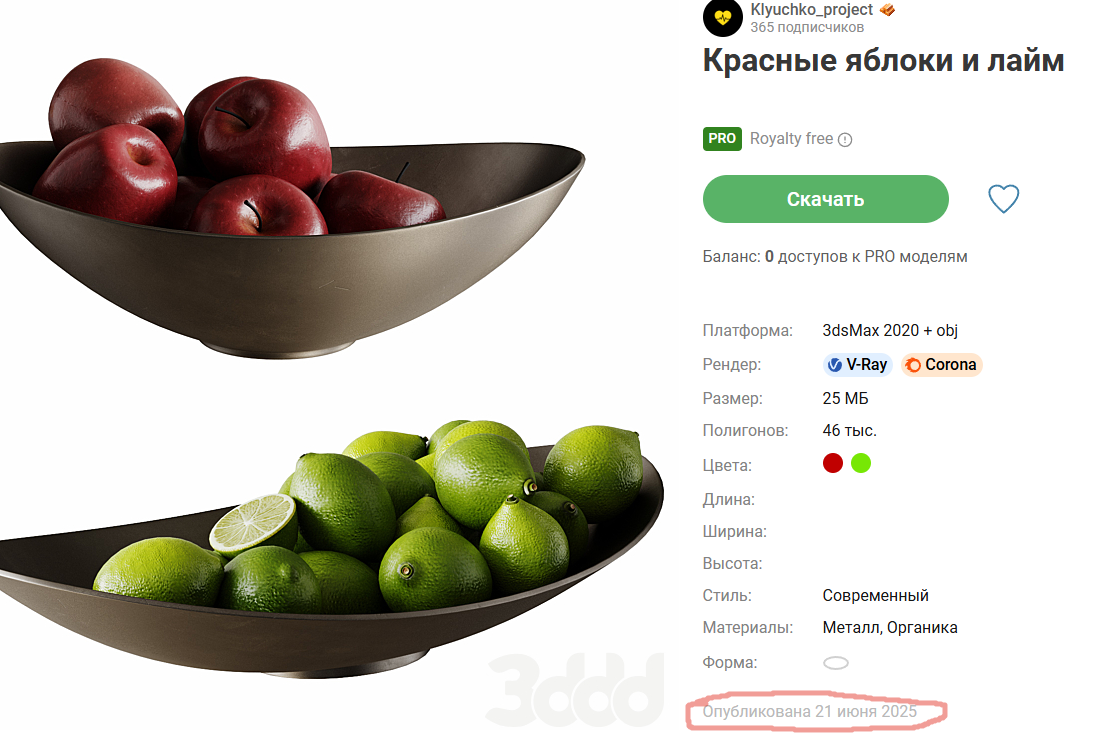The width and height of the screenshot is (1093, 733).
Task: Click the Опубликована 21 июня 2025 date
Action: tap(809, 711)
